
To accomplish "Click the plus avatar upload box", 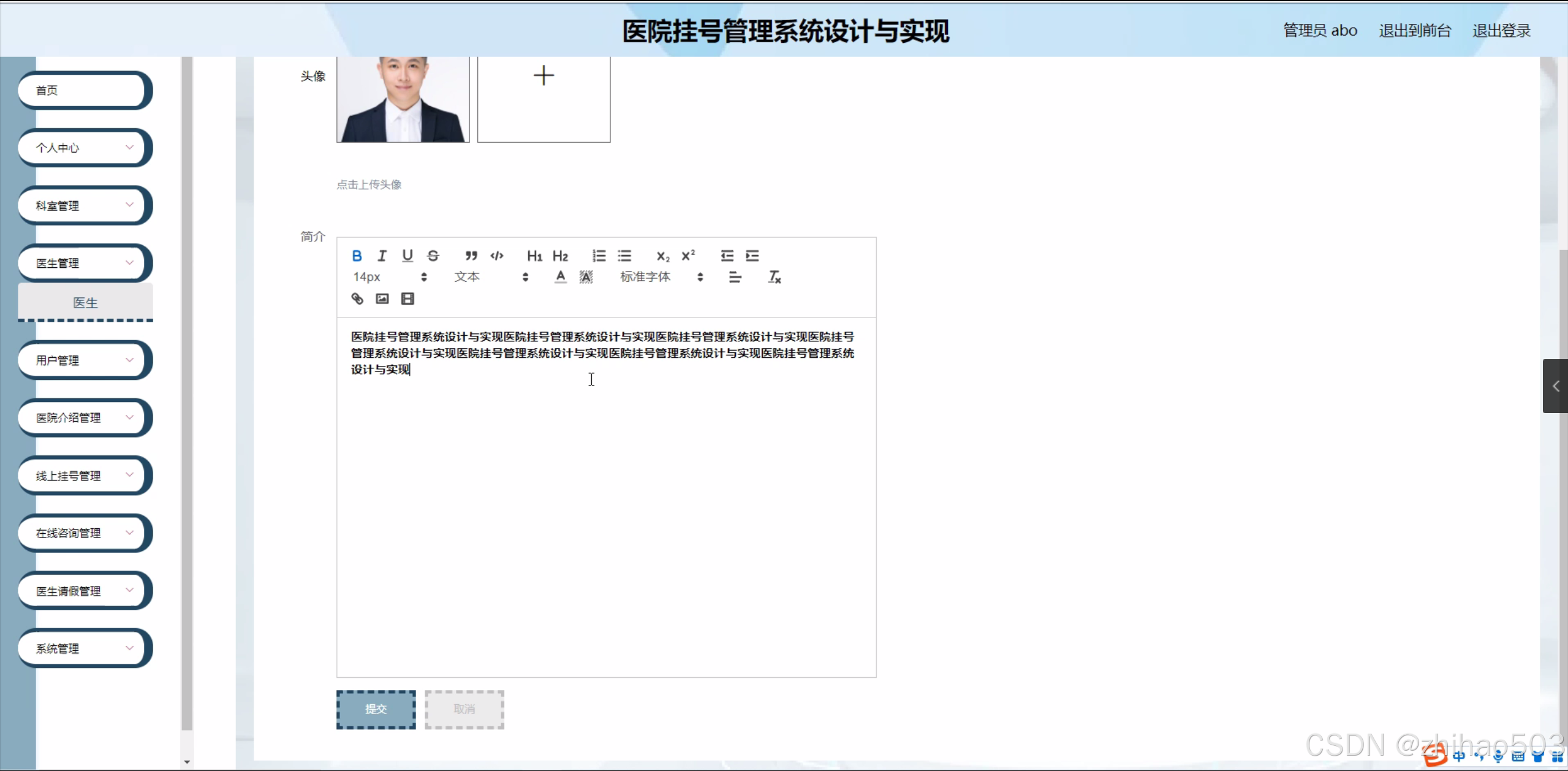I will pos(543,75).
